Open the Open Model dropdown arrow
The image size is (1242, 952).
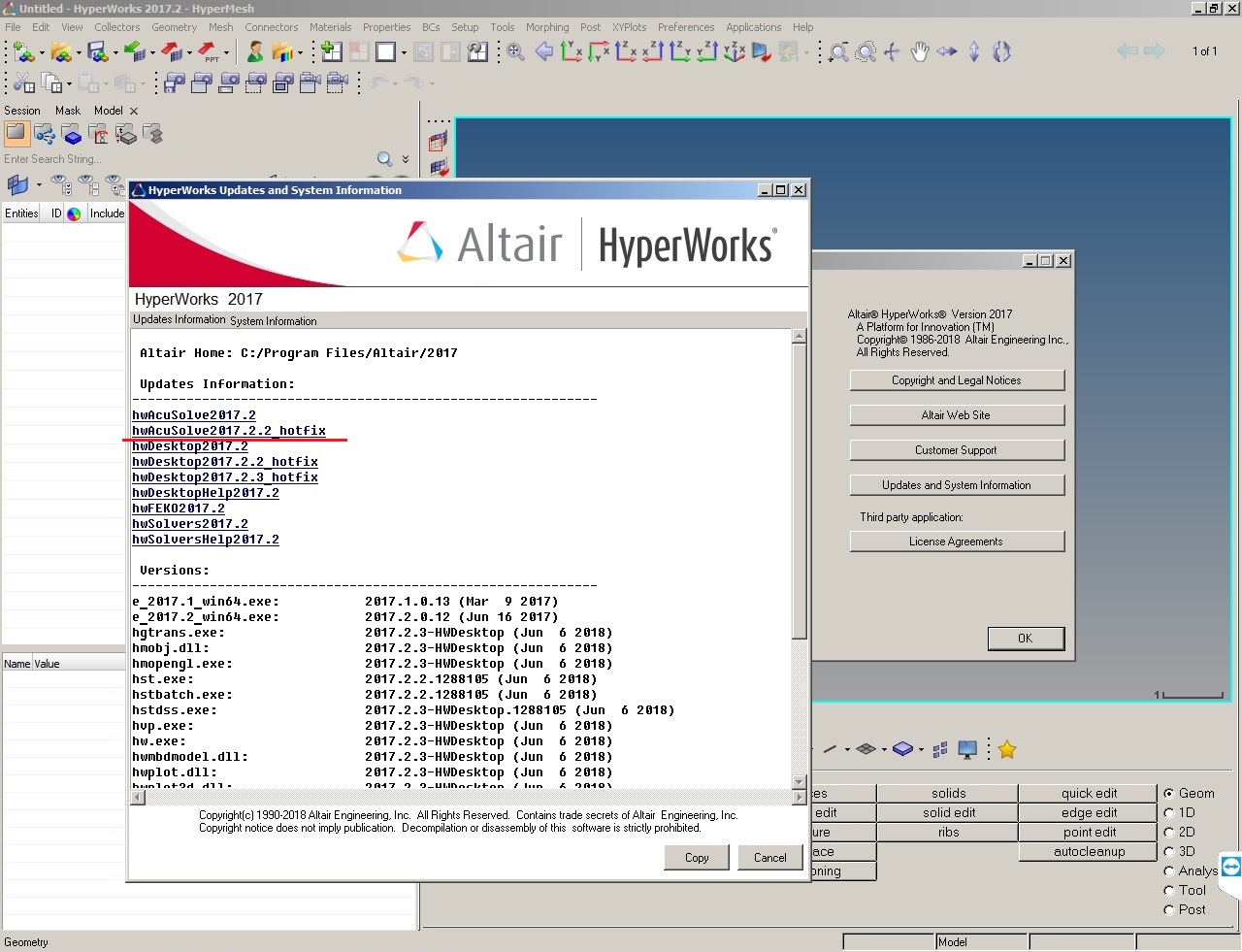[x=79, y=53]
